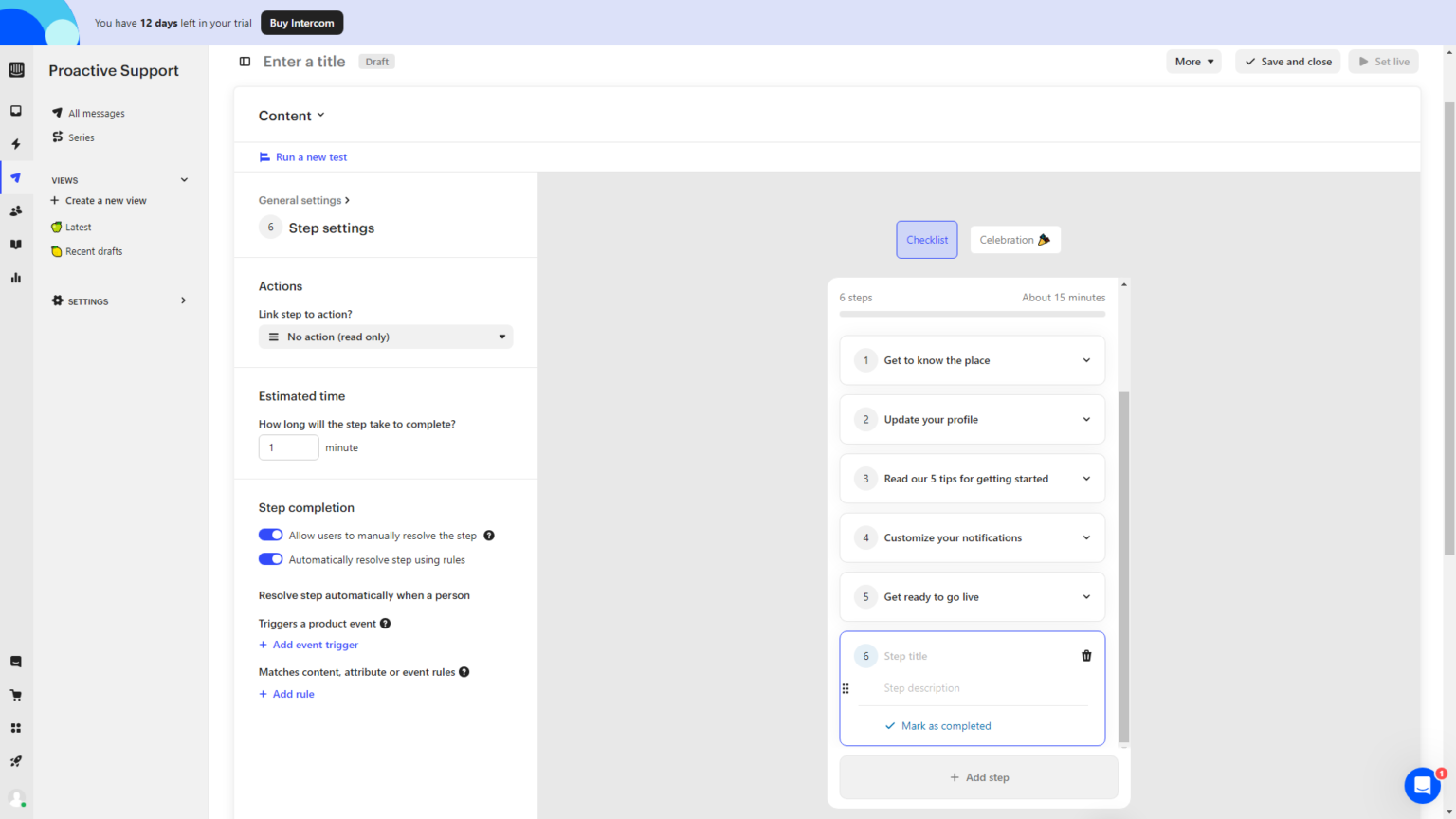Open the Knowledge book icon in sidebar
1456x819 pixels.
(15, 244)
